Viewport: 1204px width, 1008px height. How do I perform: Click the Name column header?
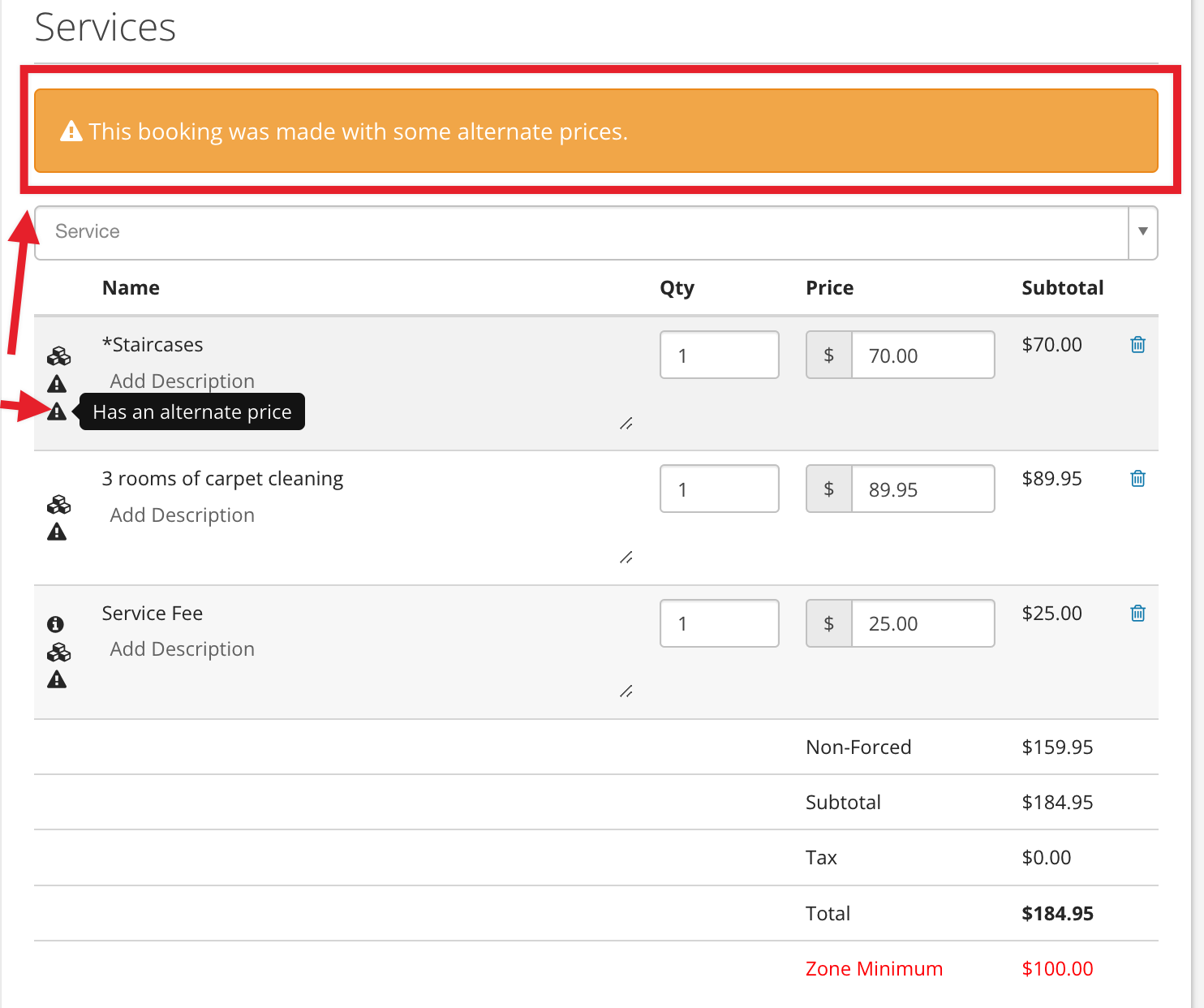coord(131,288)
